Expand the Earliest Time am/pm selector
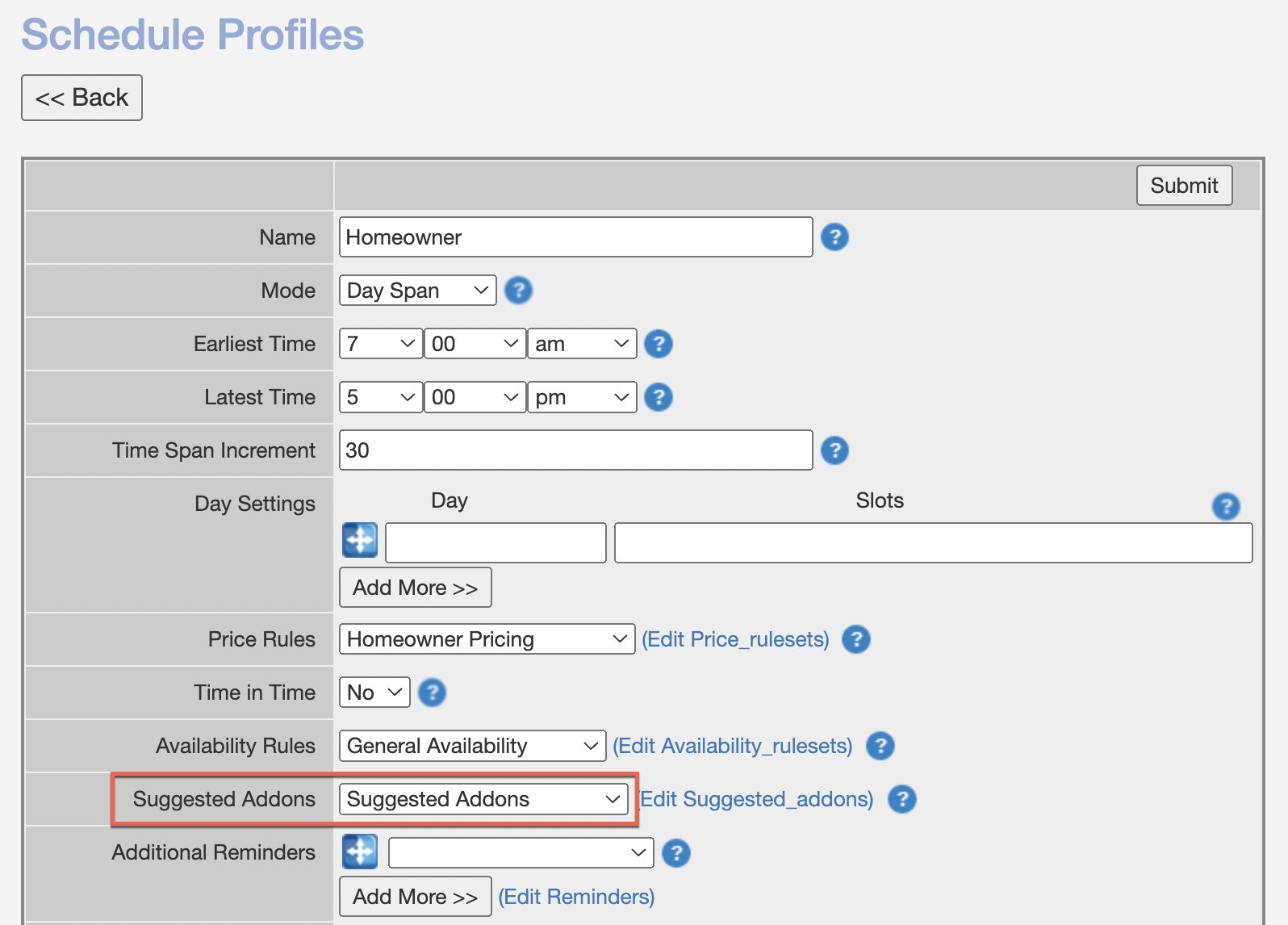This screenshot has width=1288, height=925. [581, 344]
